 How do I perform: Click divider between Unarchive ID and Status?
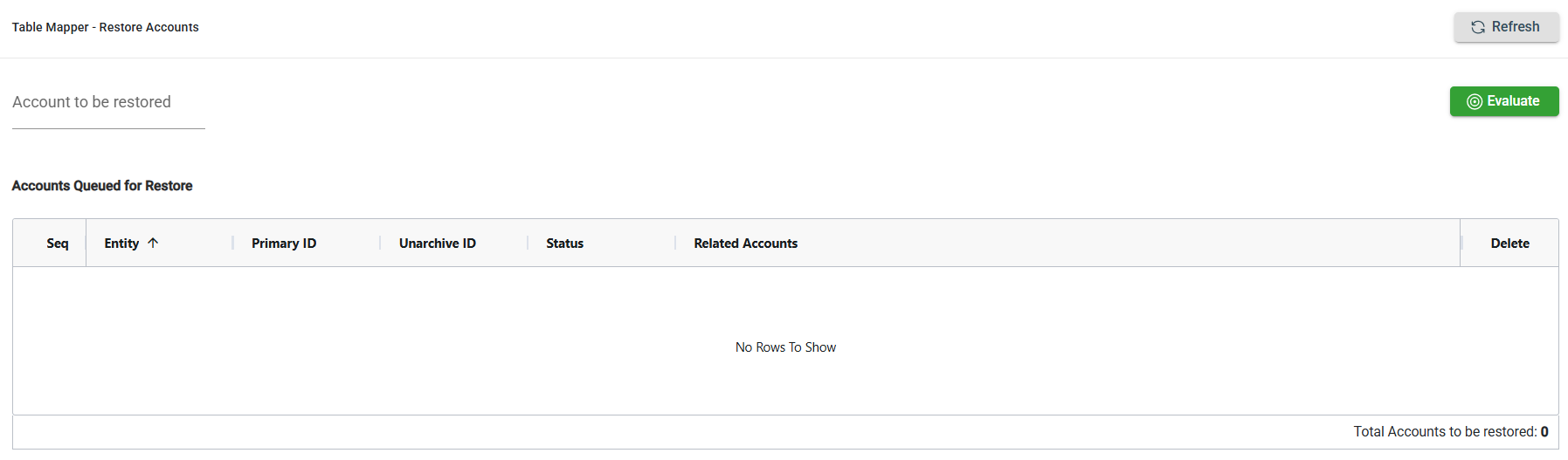click(528, 243)
